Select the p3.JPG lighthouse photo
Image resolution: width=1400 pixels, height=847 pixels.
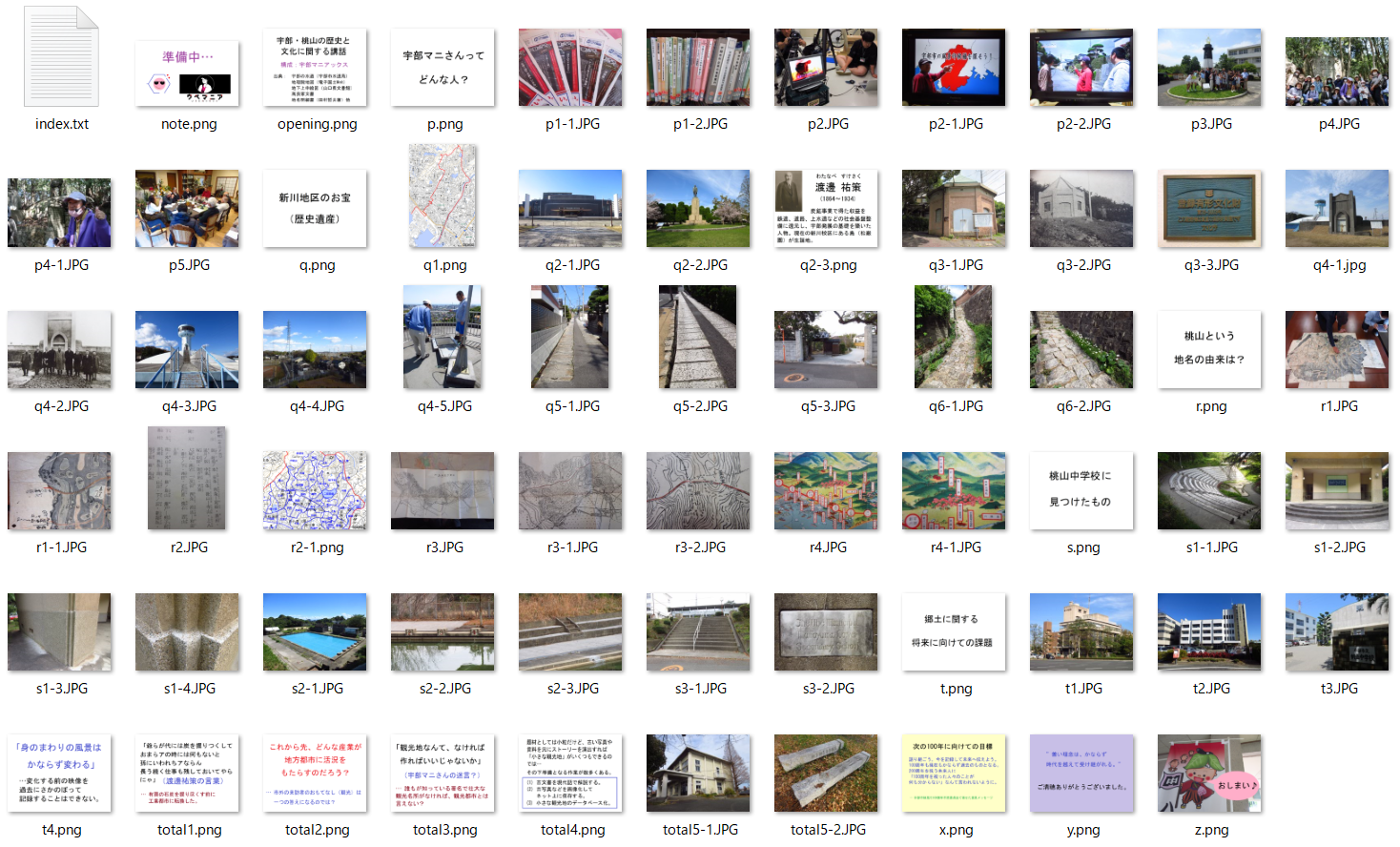1209,68
